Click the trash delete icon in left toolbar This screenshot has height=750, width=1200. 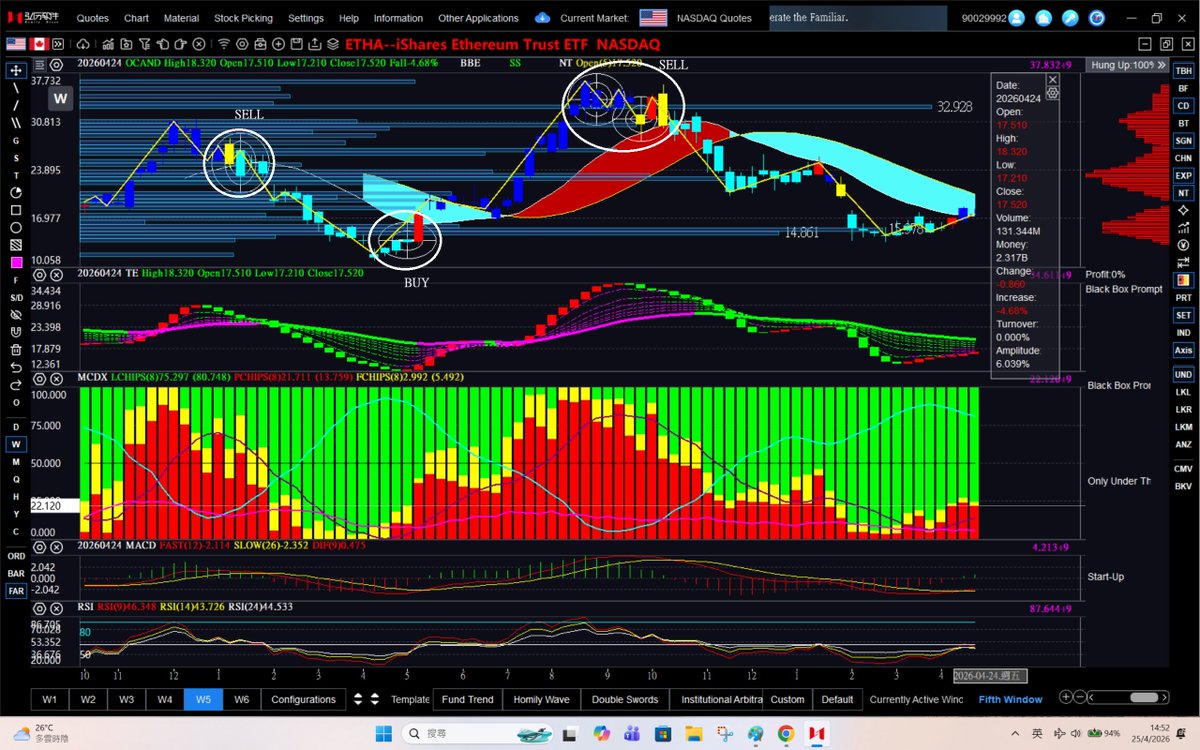16,350
